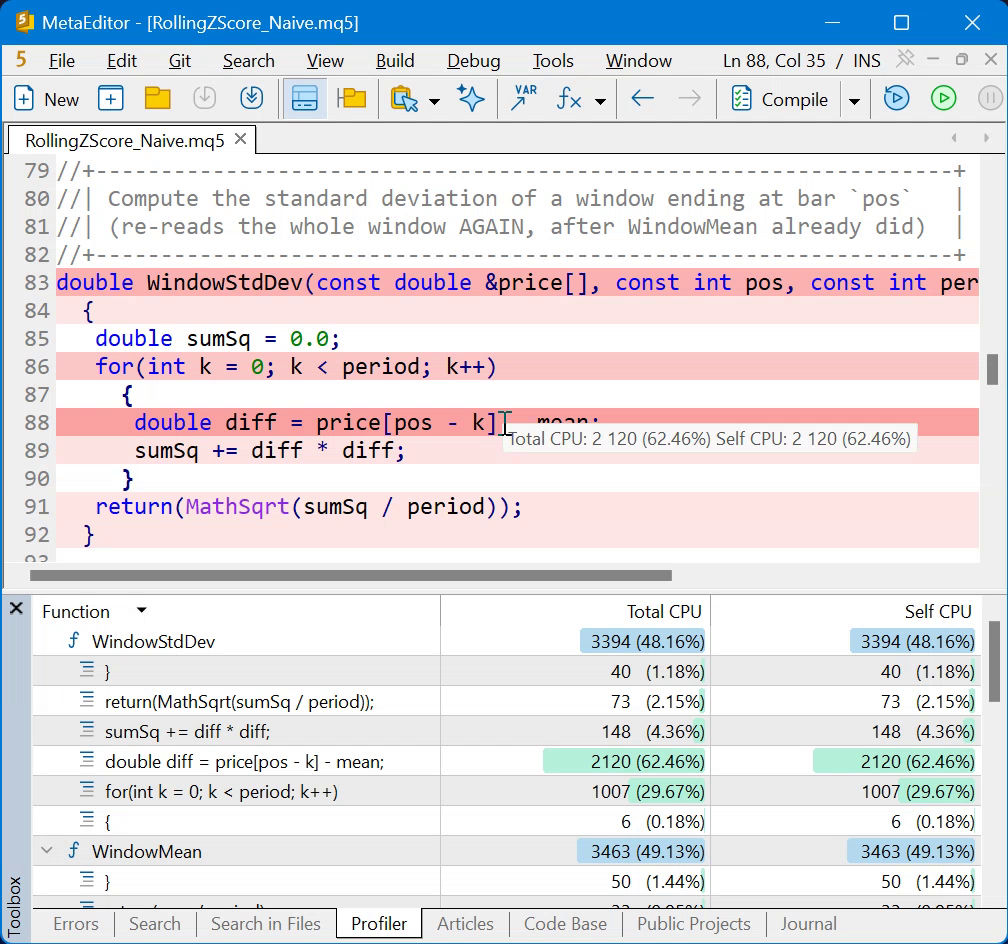Switch to the Articles tab
Screen dimensions: 1008x944
click(x=465, y=923)
